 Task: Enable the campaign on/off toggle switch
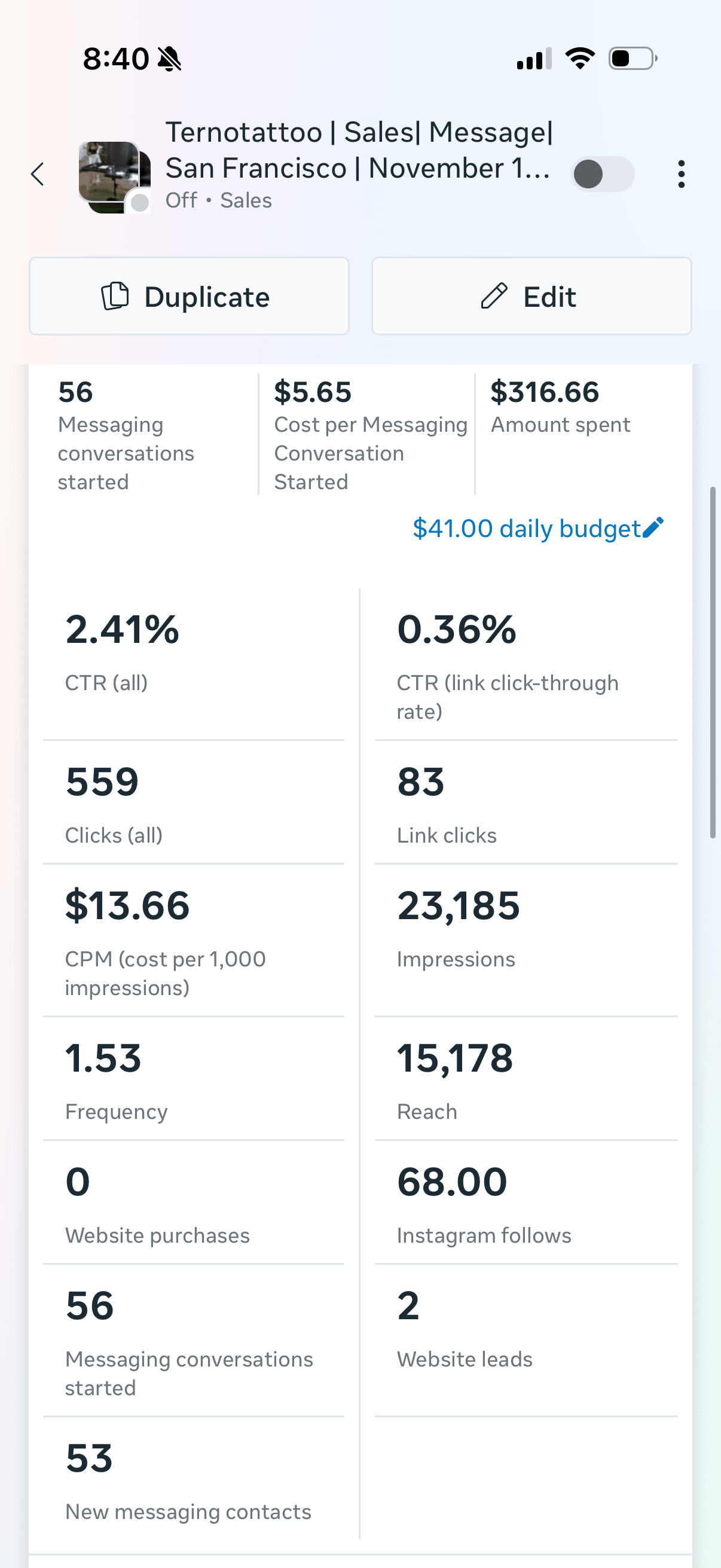pyautogui.click(x=603, y=173)
